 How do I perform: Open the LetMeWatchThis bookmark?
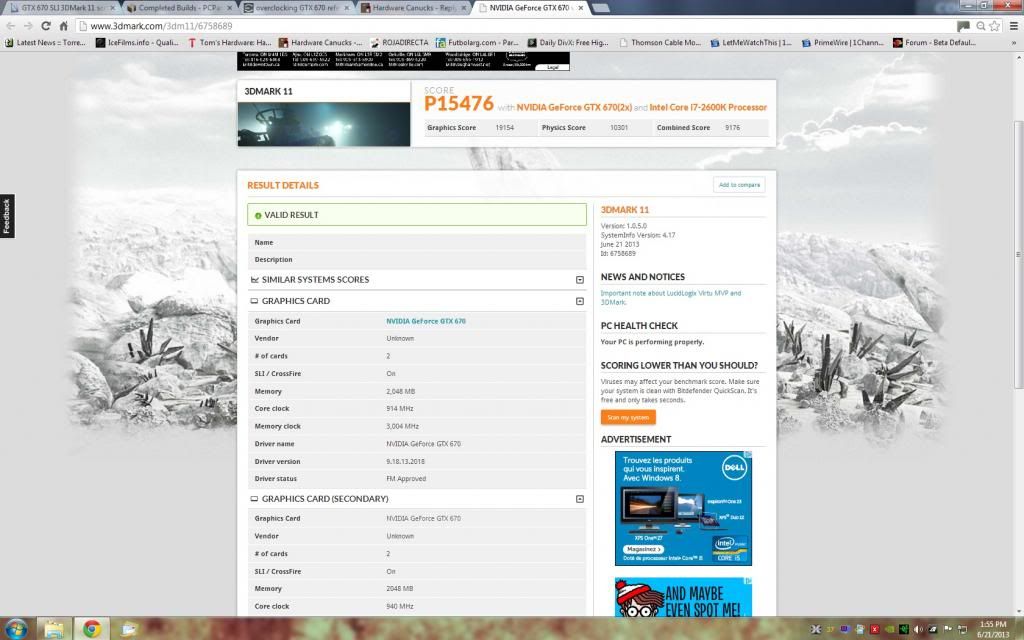tap(751, 43)
